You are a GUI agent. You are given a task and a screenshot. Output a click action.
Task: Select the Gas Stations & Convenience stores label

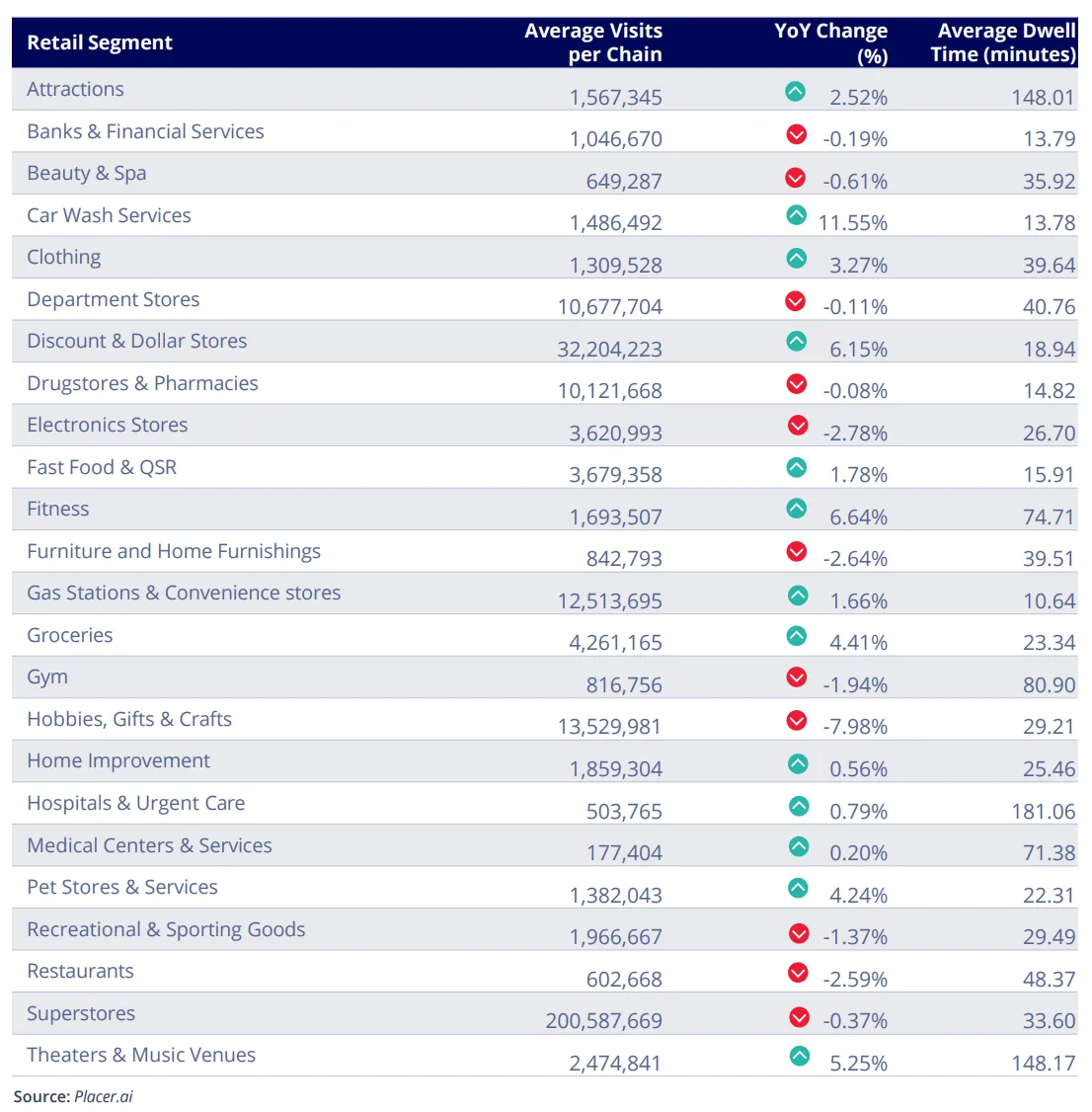pos(184,593)
